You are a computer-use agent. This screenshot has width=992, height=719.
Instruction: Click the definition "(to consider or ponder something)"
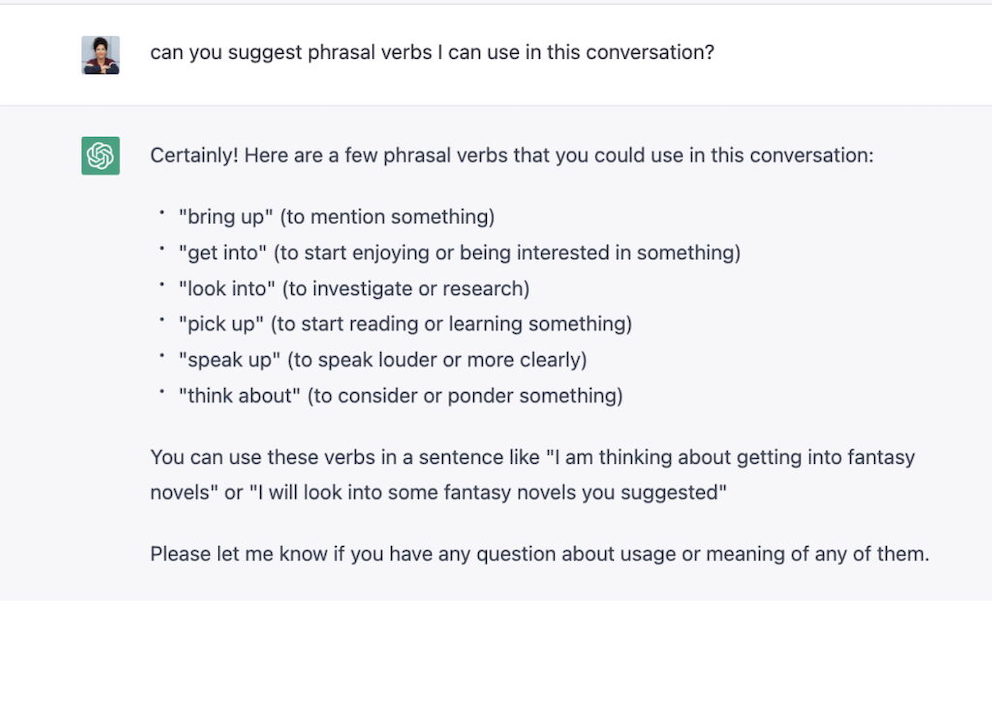point(465,396)
